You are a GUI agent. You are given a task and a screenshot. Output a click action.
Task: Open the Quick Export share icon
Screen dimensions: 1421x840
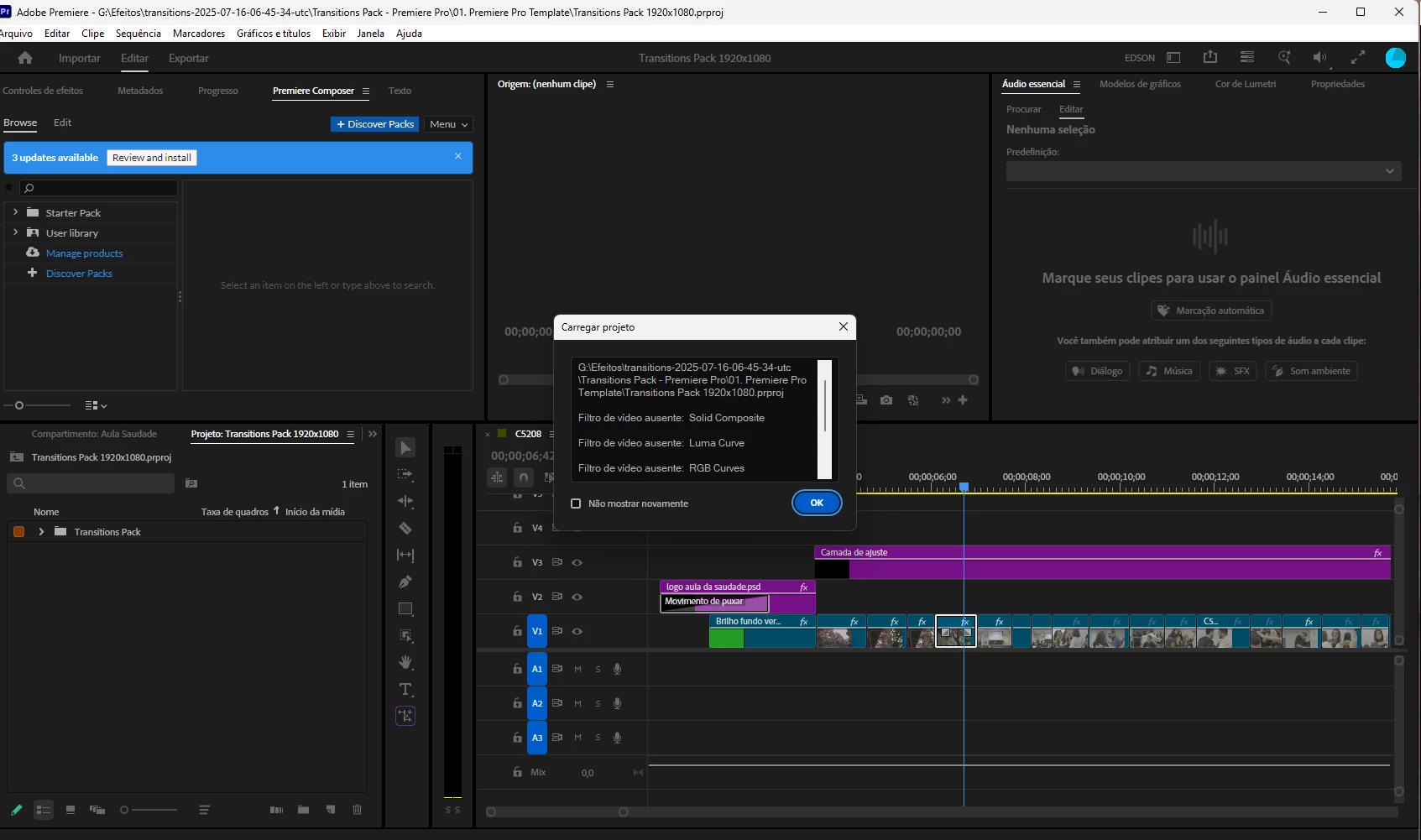pyautogui.click(x=1210, y=57)
